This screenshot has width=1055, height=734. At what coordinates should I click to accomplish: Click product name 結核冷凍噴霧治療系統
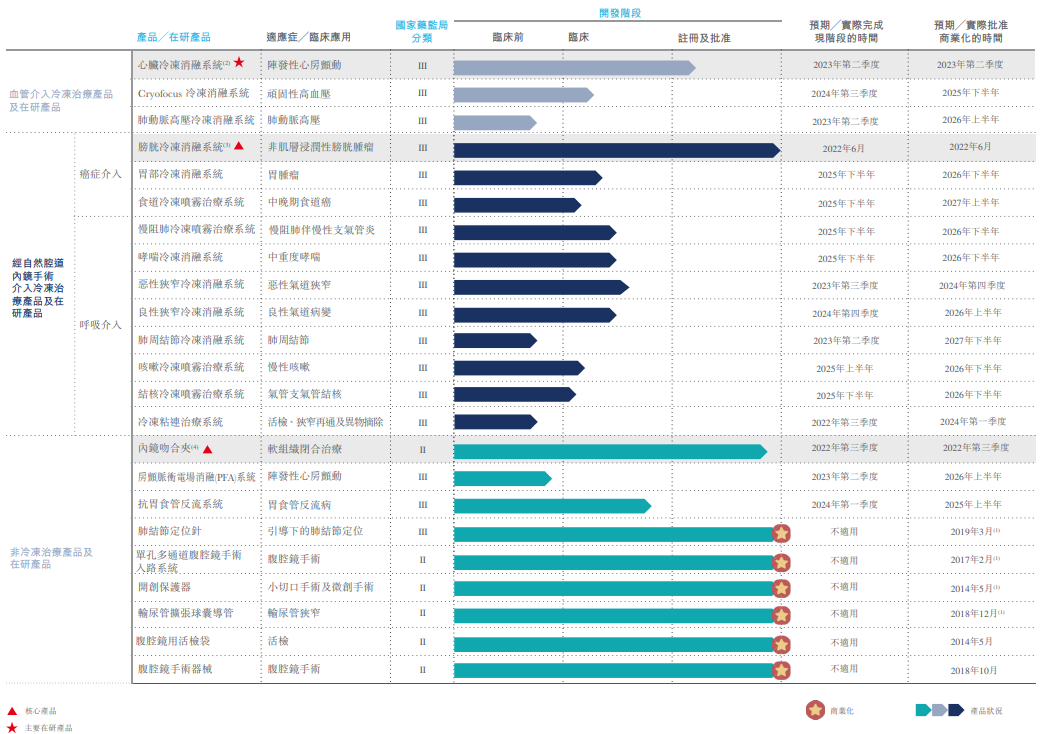coord(191,394)
